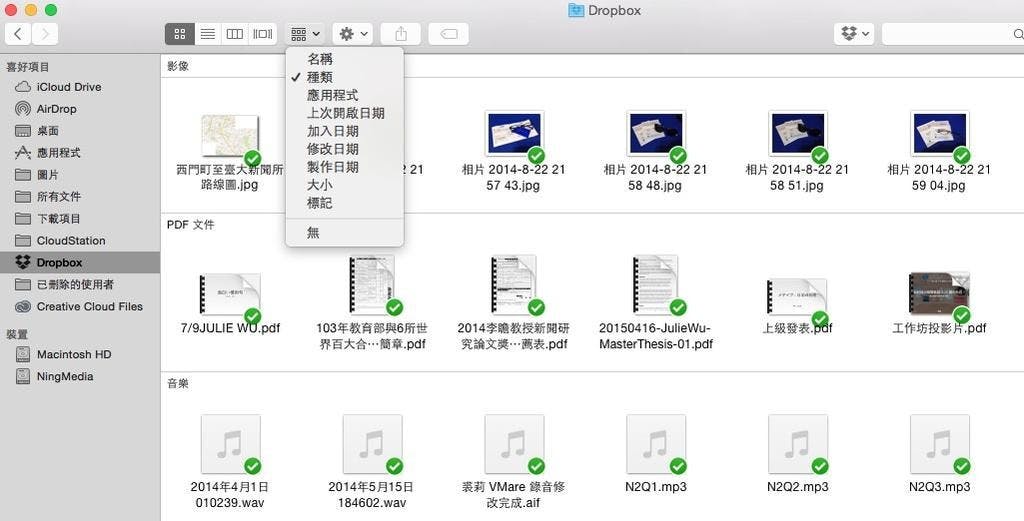Screen dimensions: 1024x521
Task: Choose 上次開啟日期 in arrange menu
Action: tap(345, 113)
